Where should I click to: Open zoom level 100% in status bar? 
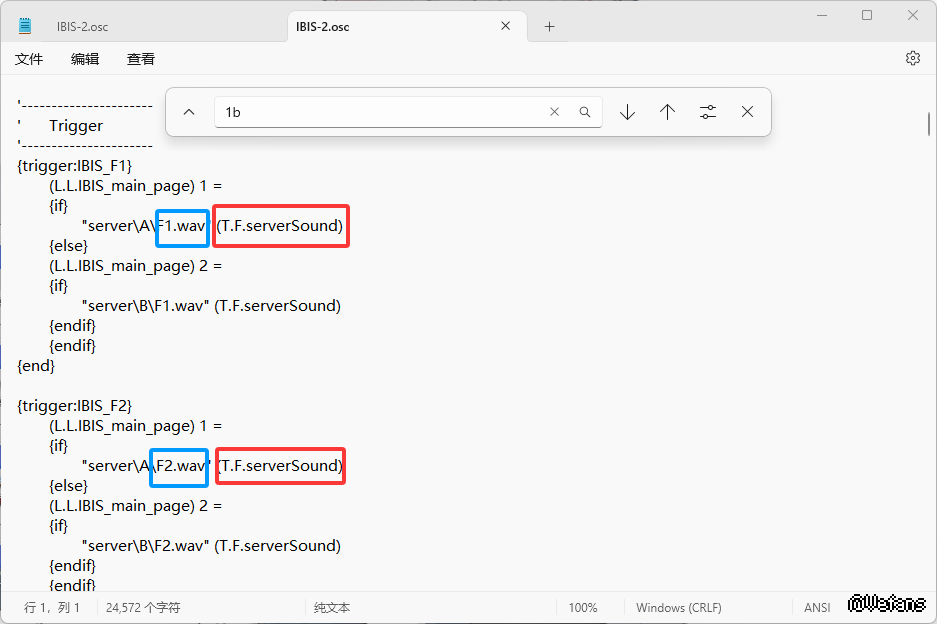click(x=583, y=607)
